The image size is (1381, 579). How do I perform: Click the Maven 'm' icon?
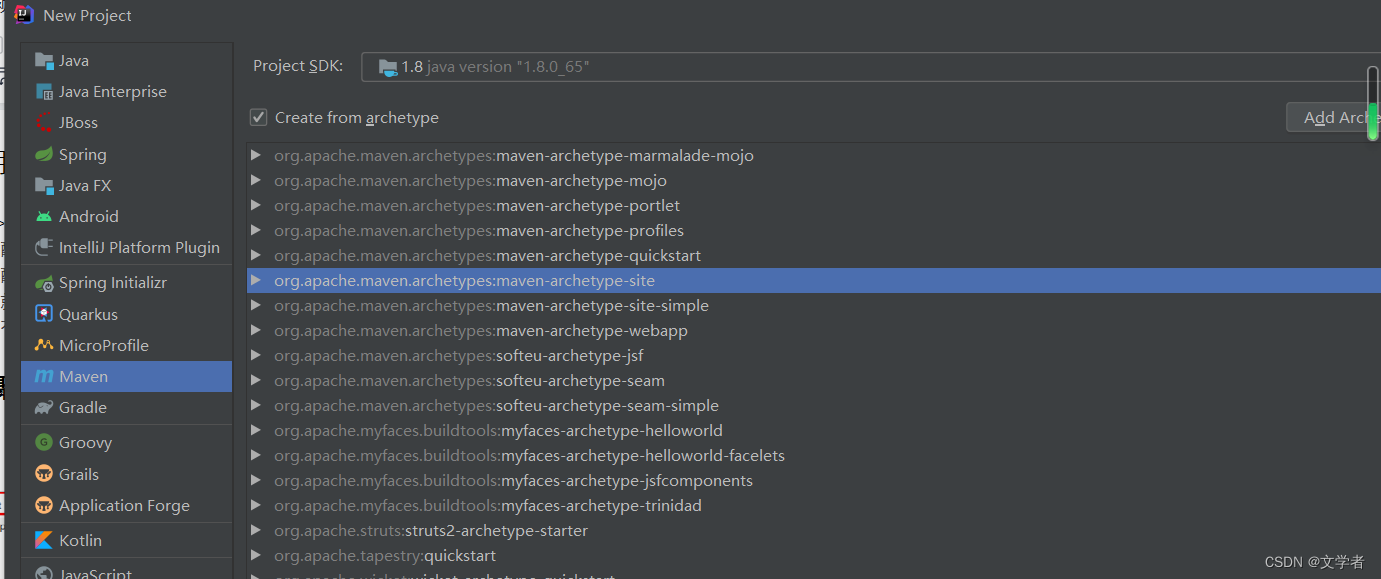(44, 376)
